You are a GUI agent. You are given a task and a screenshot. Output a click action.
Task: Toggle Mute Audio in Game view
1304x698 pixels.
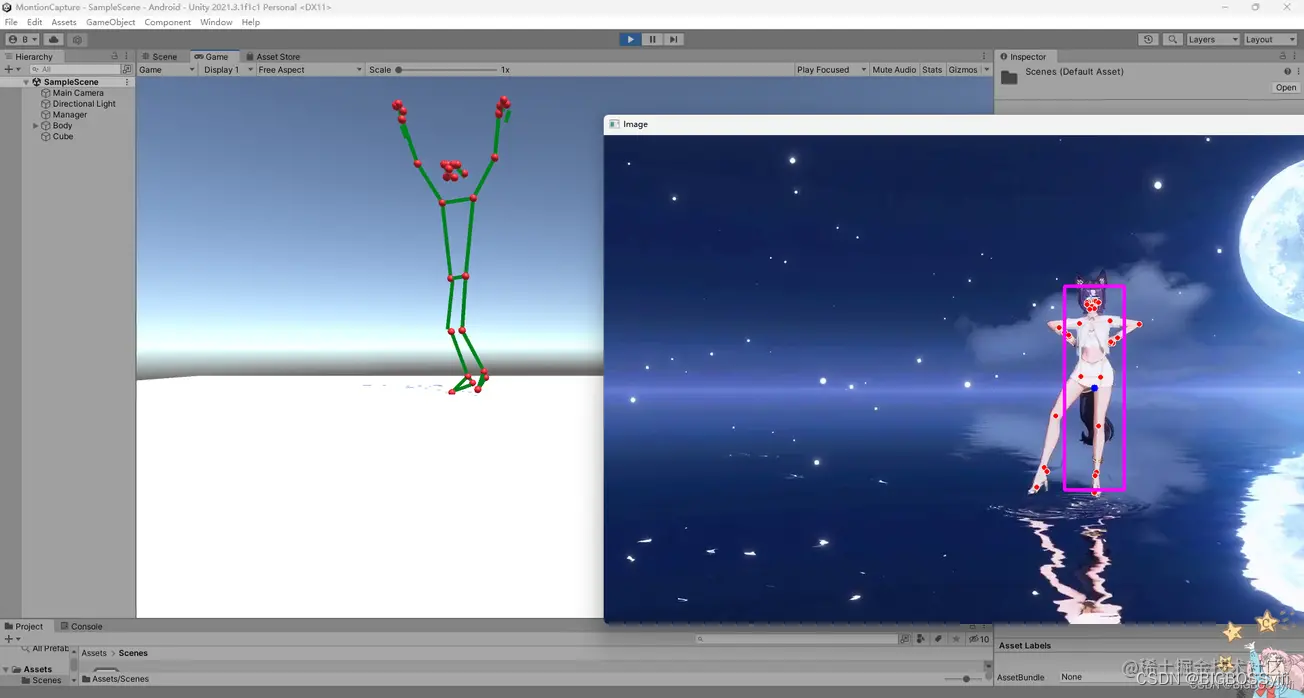click(x=893, y=70)
